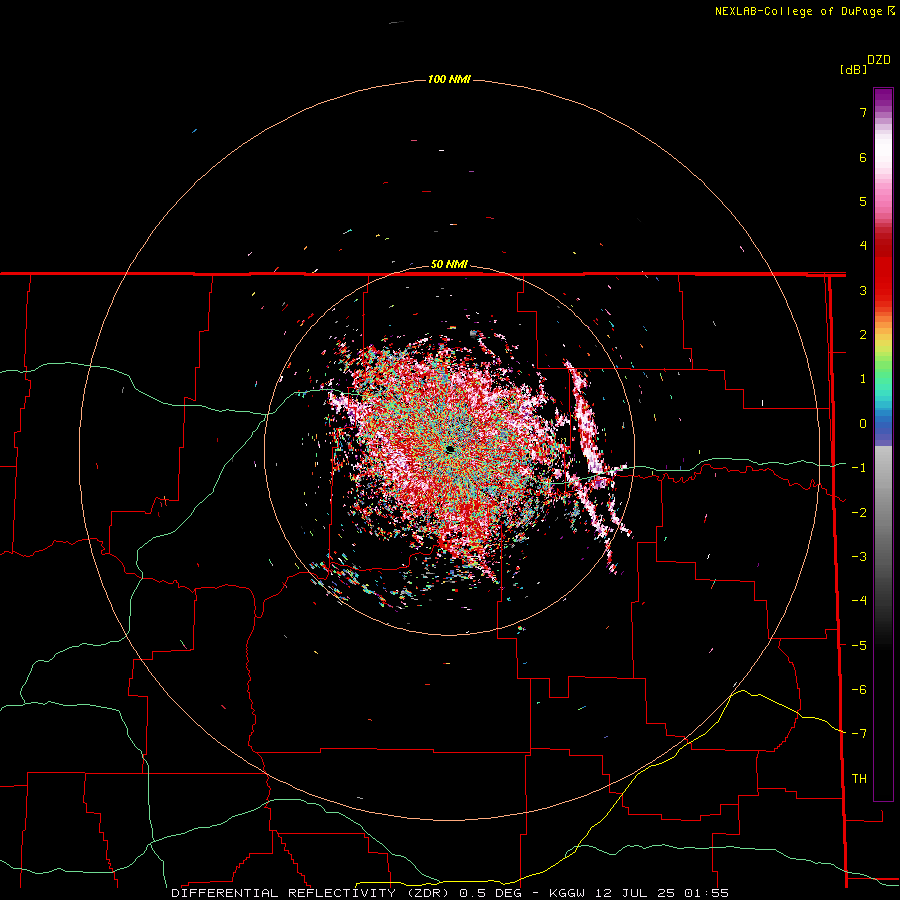The height and width of the screenshot is (900, 900).
Task: Click the -2 value on the color scale
Action: pos(859,512)
